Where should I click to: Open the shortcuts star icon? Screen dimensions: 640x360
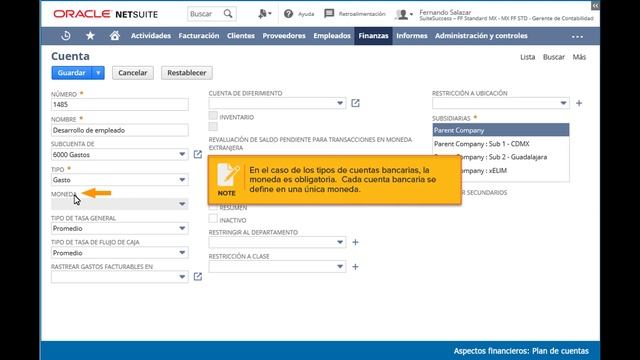coord(90,36)
